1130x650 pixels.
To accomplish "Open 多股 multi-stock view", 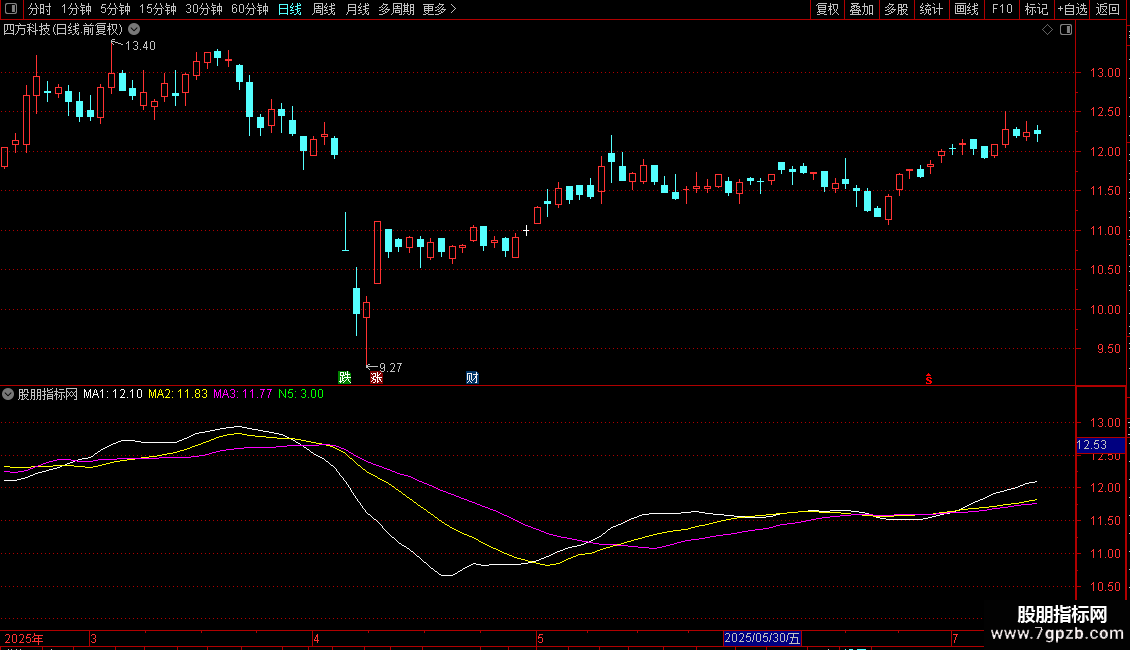I will click(896, 9).
